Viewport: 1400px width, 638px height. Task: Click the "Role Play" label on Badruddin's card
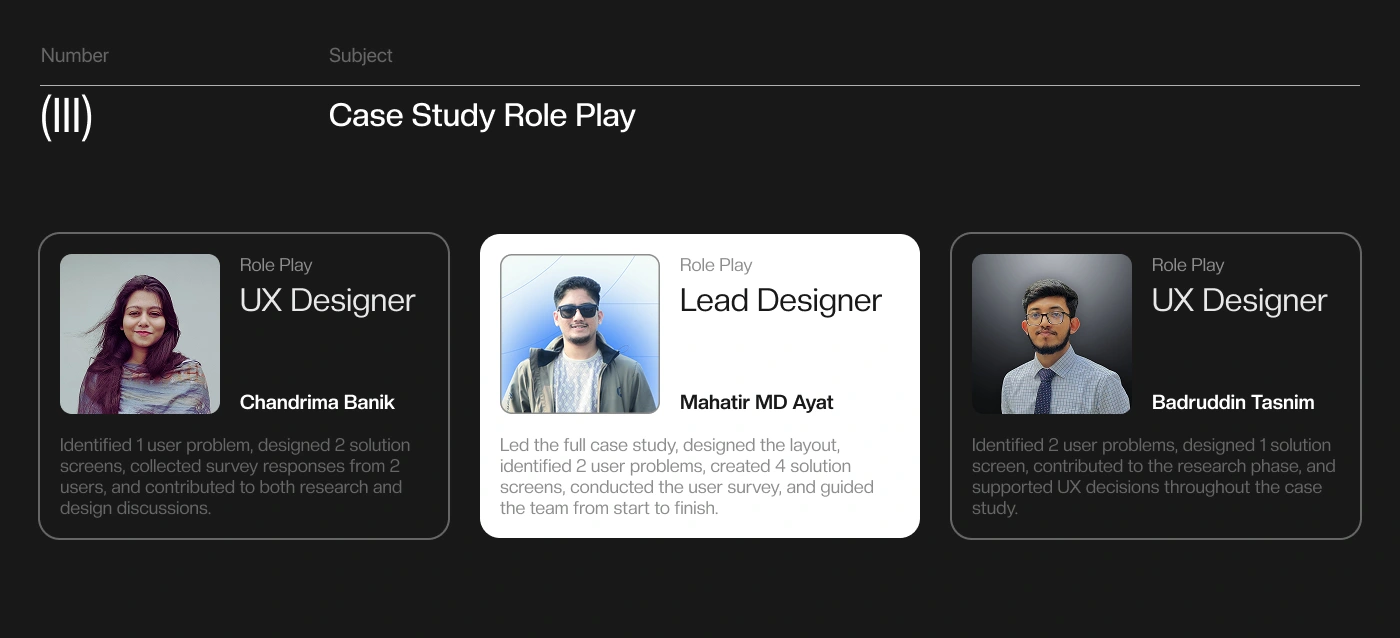click(x=1188, y=265)
